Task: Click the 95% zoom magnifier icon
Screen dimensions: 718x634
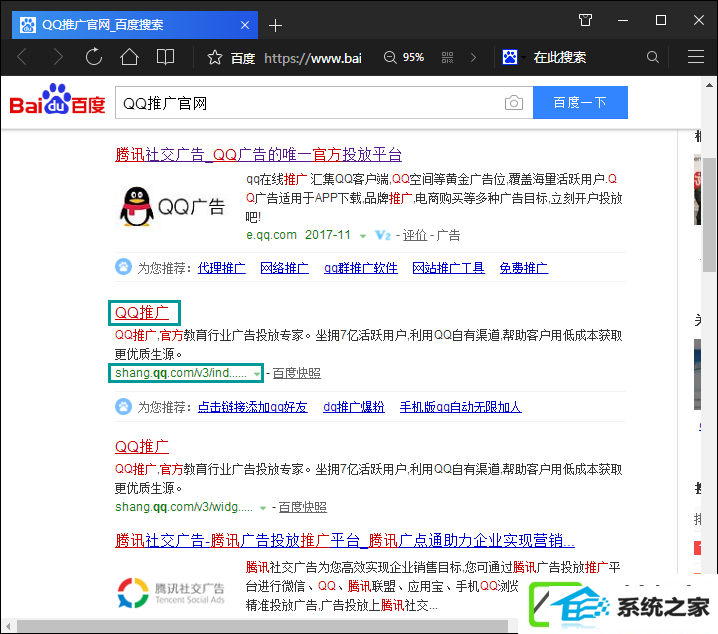Action: pyautogui.click(x=390, y=58)
